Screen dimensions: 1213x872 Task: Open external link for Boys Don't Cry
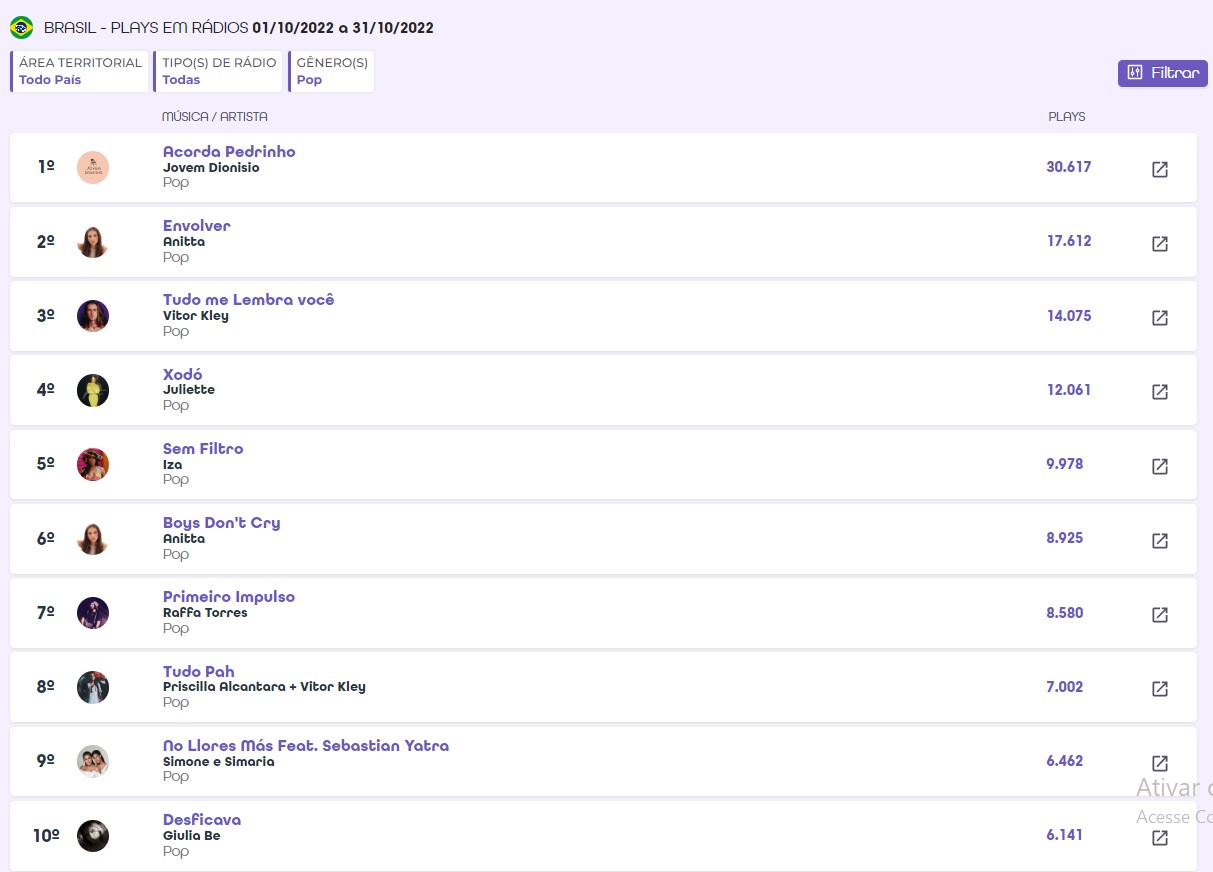pyautogui.click(x=1160, y=540)
